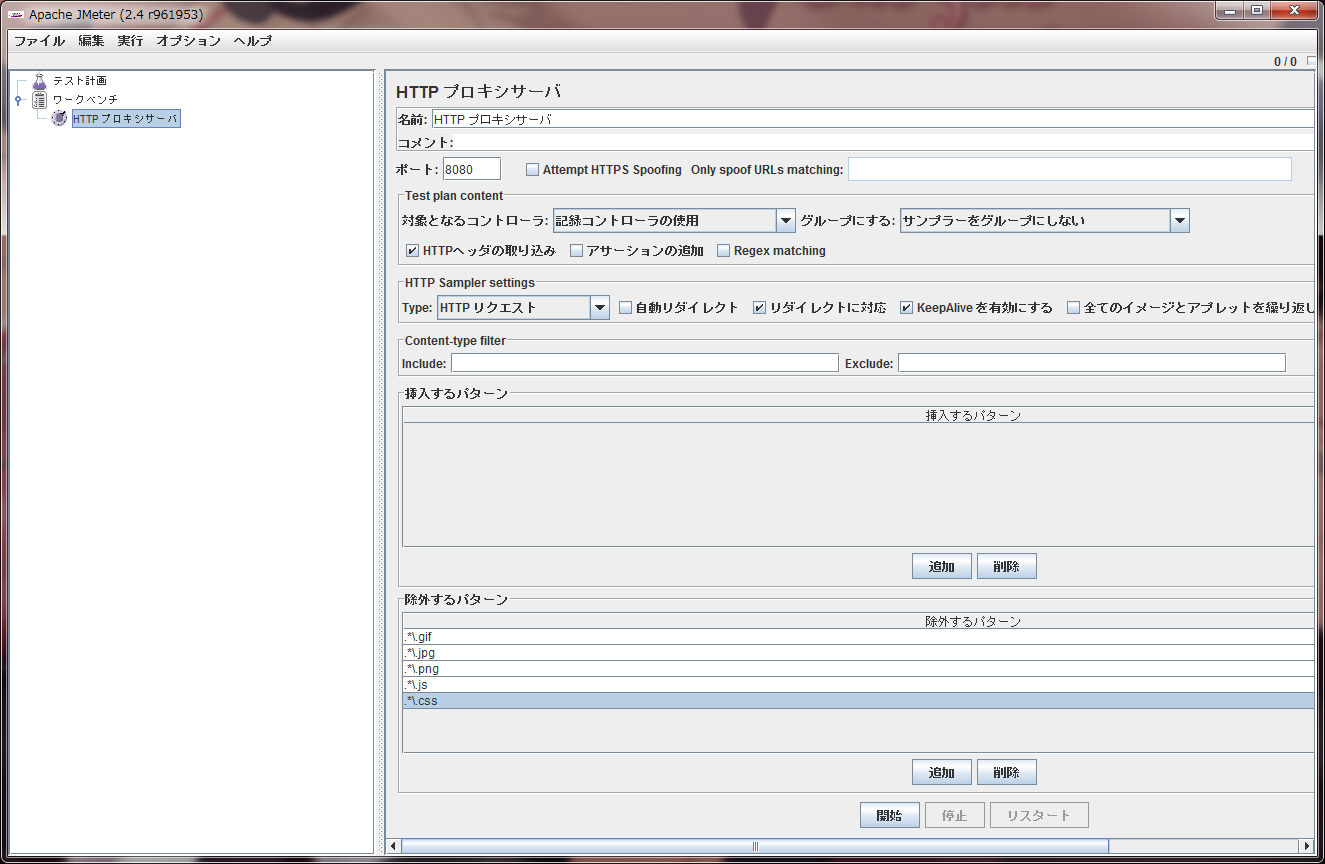1325x864 pixels.
Task: Click the HTTP プロキシサーバ tree node icon
Action: 60,119
